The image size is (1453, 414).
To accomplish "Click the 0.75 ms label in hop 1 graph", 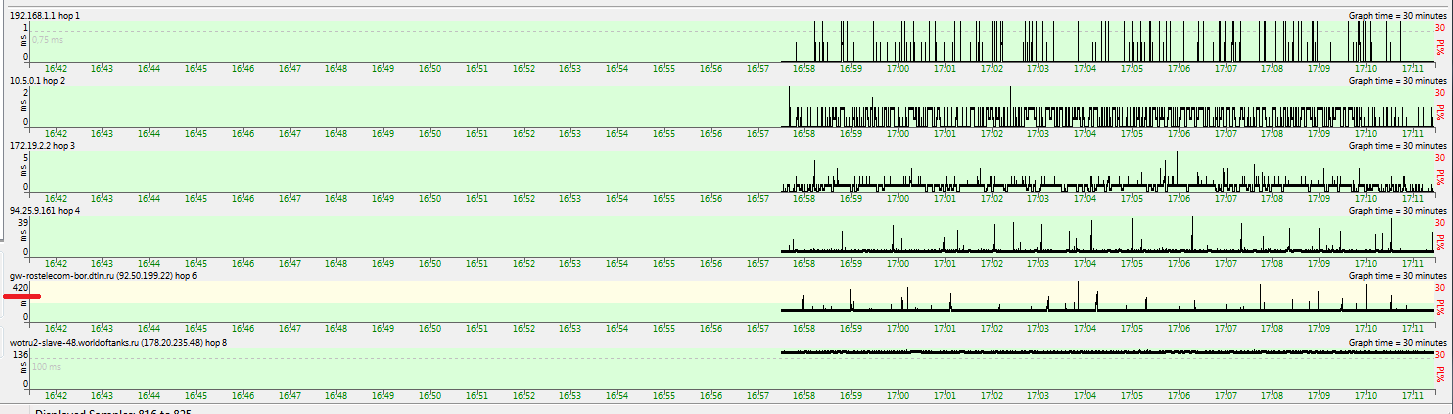I will pos(48,41).
